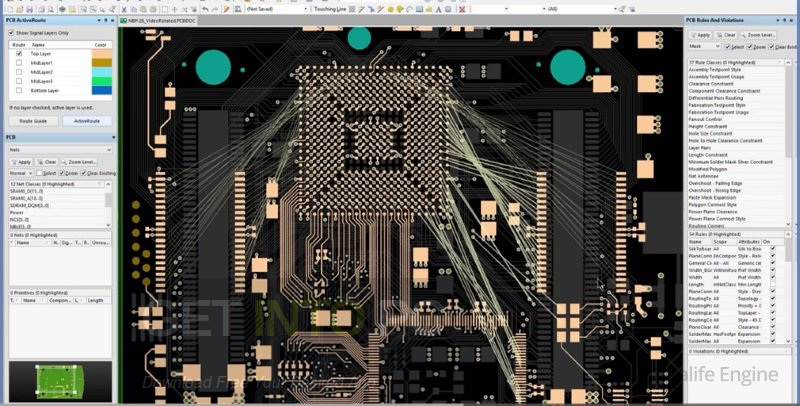This screenshot has height=406, width=800.
Task: Pin the PCB Rules And Violations panel
Action: pos(785,20)
